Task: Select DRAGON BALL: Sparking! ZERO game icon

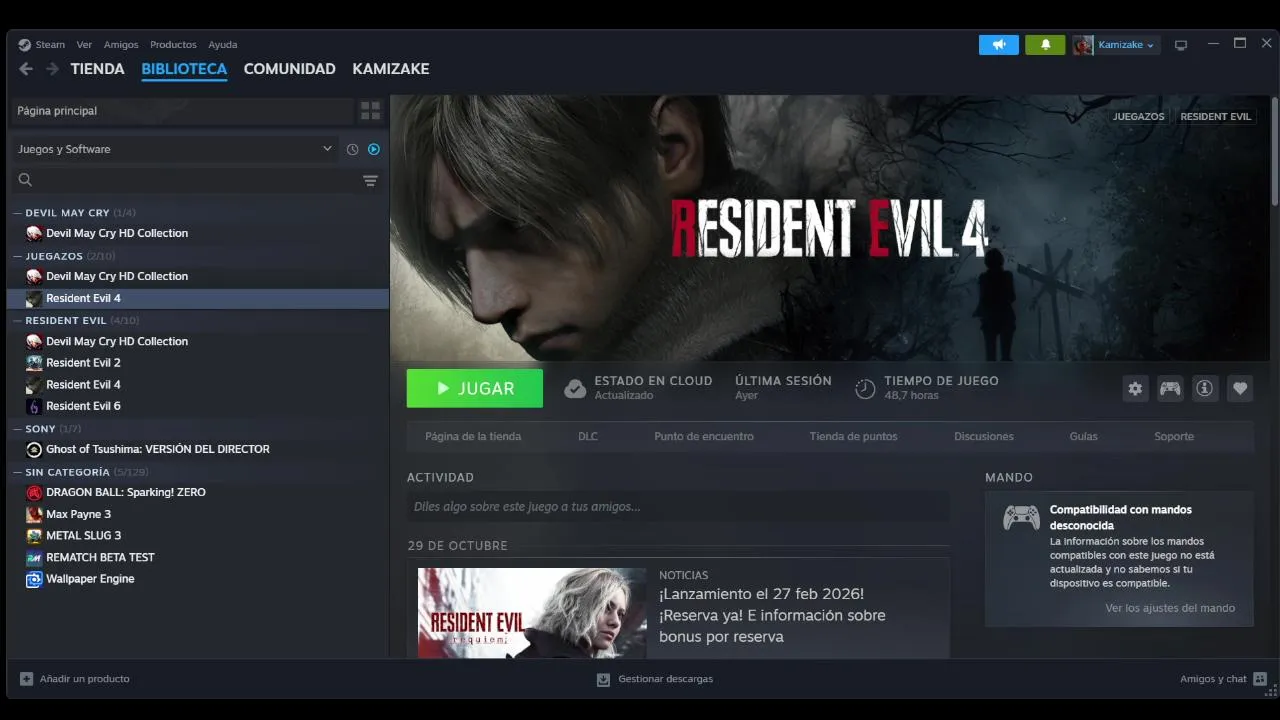Action: (34, 493)
